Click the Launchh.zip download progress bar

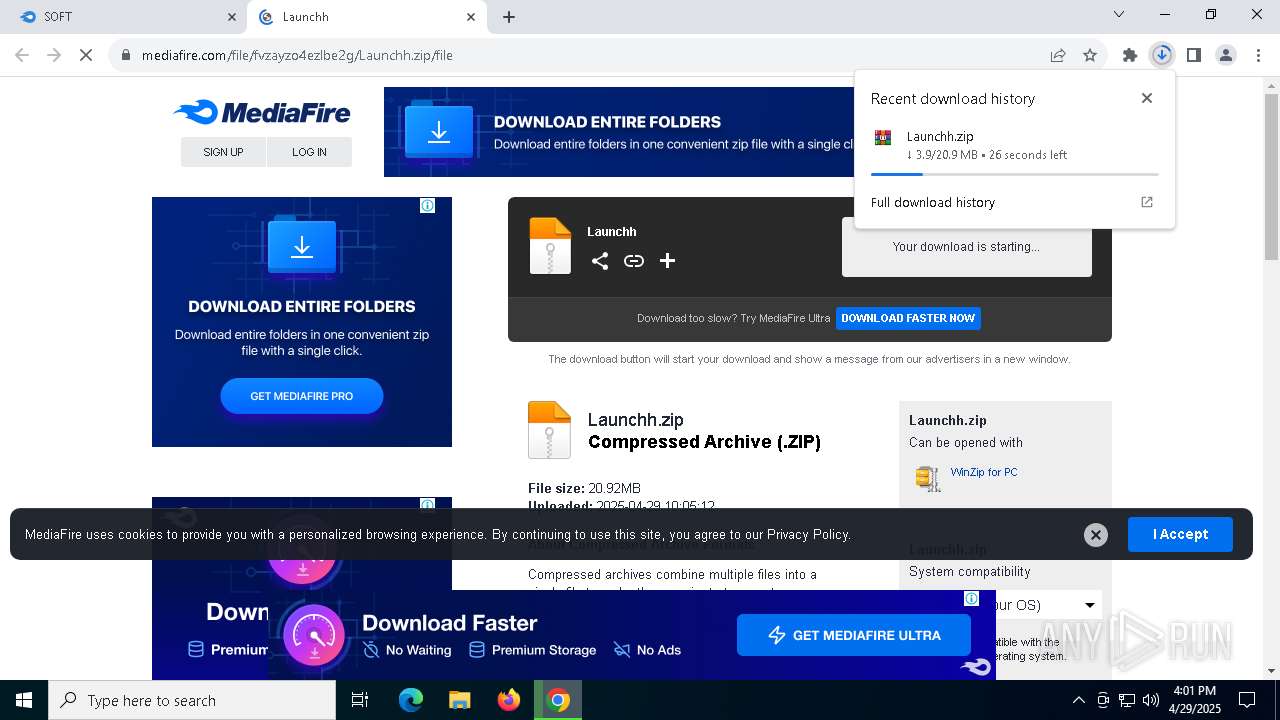tap(1015, 174)
